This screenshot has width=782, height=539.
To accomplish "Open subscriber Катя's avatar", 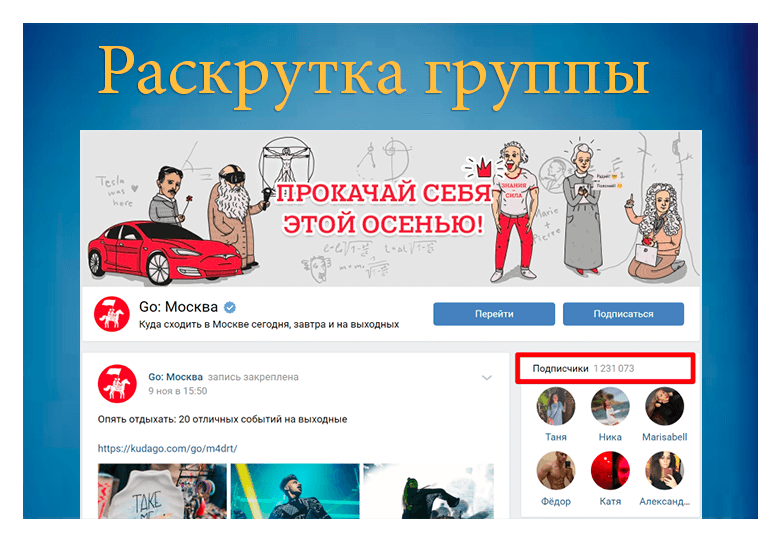I will coord(610,471).
